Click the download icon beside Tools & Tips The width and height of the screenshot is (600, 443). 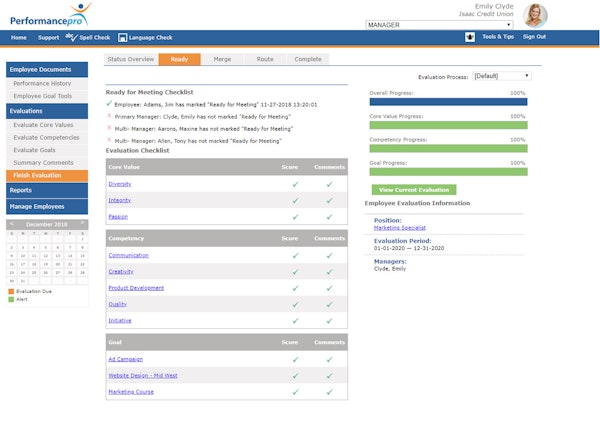point(470,37)
